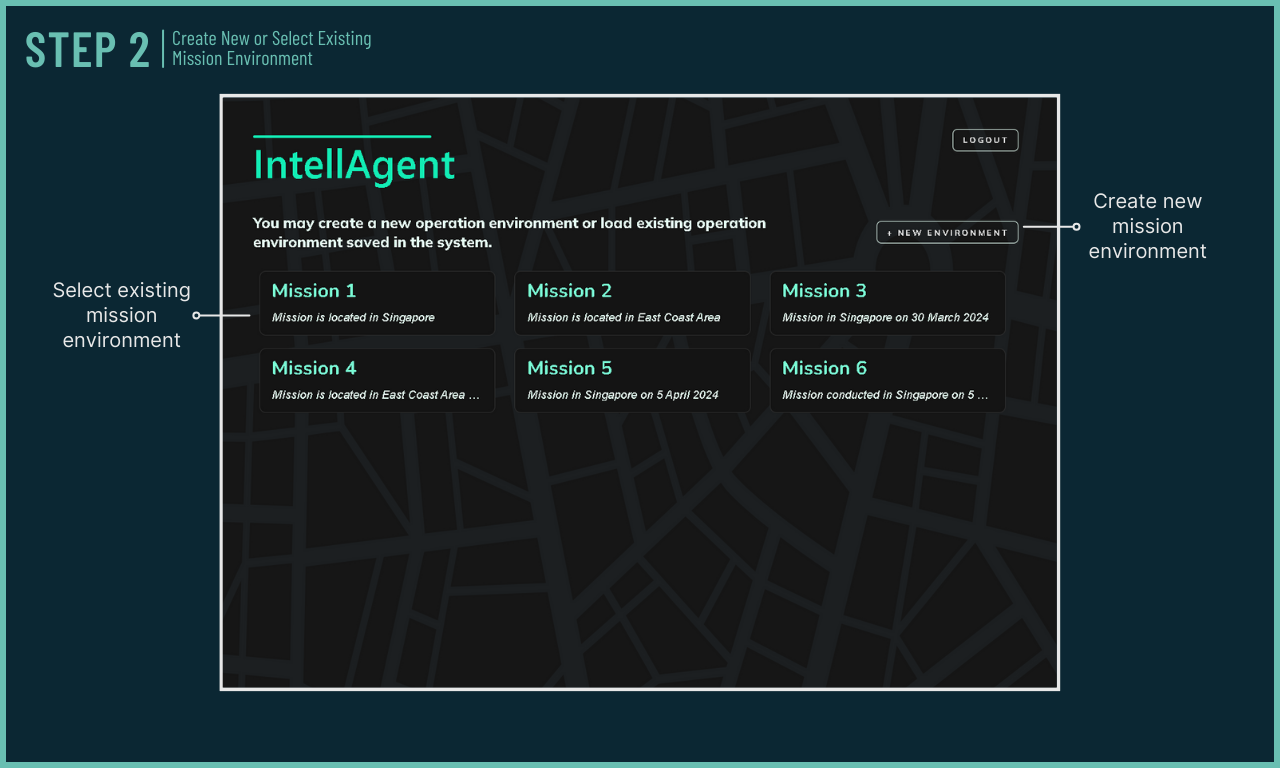Open the Mission 1 card

377,303
